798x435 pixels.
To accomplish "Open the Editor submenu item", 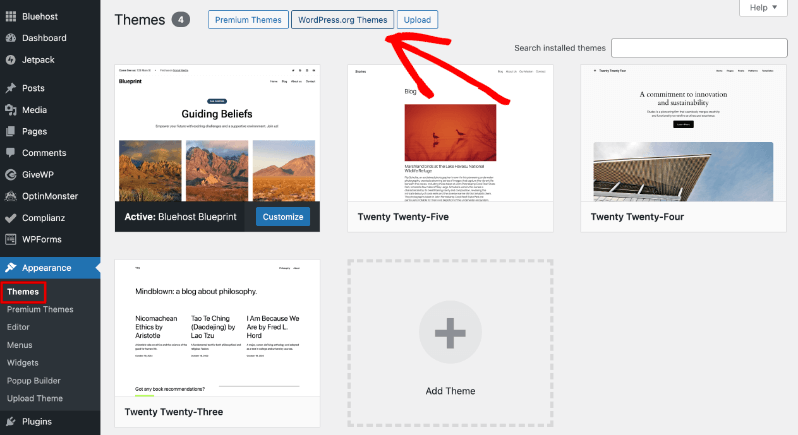I will point(18,327).
